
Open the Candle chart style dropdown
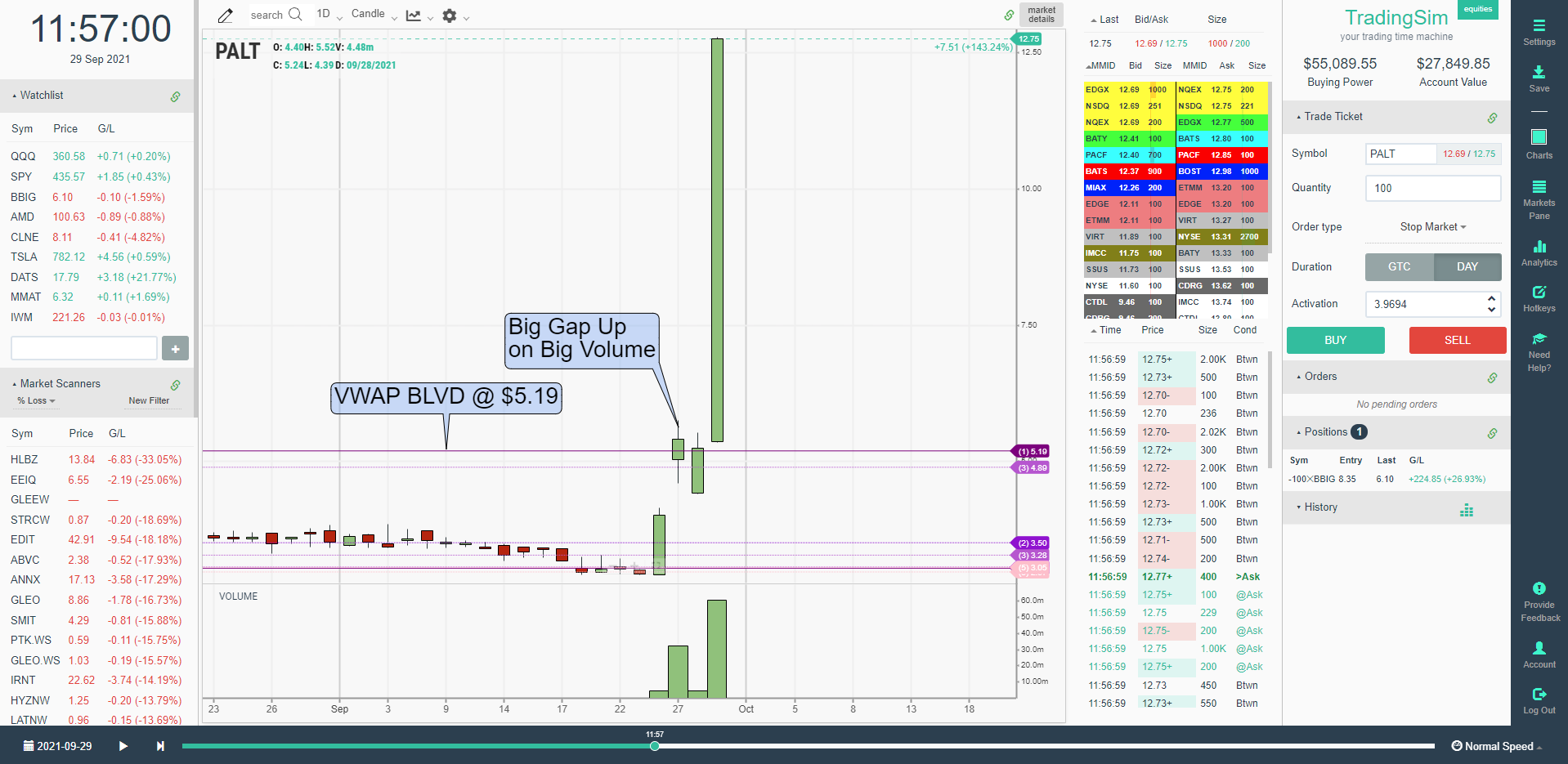(x=370, y=15)
